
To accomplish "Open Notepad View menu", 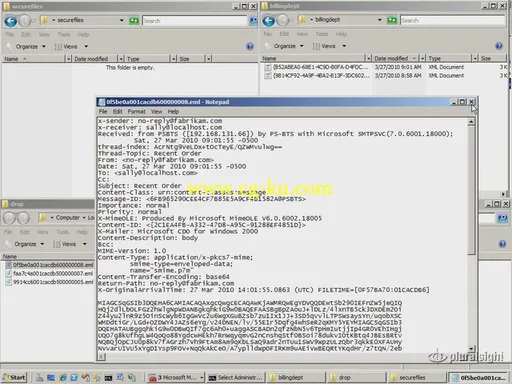I will pos(156,111).
